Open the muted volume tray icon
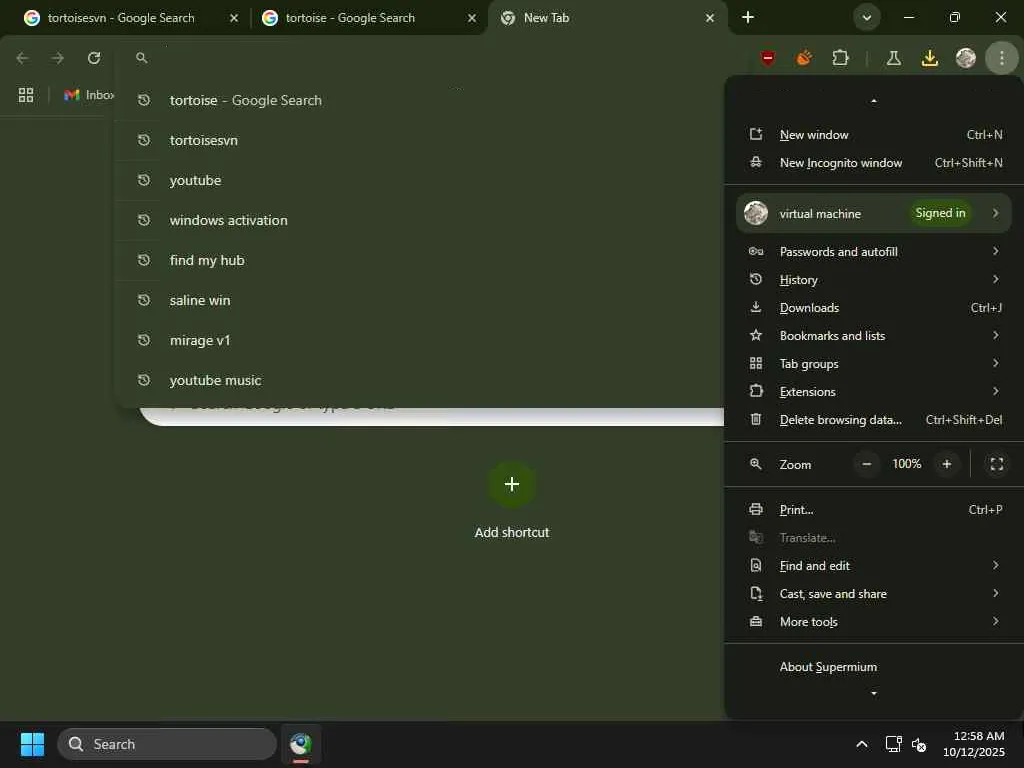This screenshot has width=1024, height=768. pyautogui.click(x=919, y=744)
